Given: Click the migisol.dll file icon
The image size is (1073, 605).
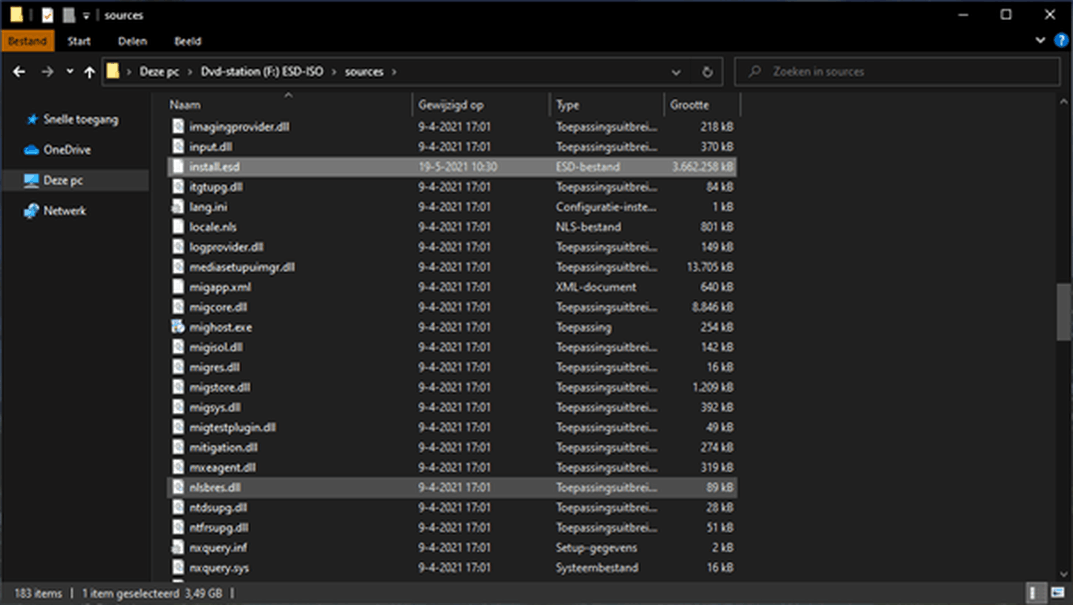Looking at the screenshot, I should point(178,347).
